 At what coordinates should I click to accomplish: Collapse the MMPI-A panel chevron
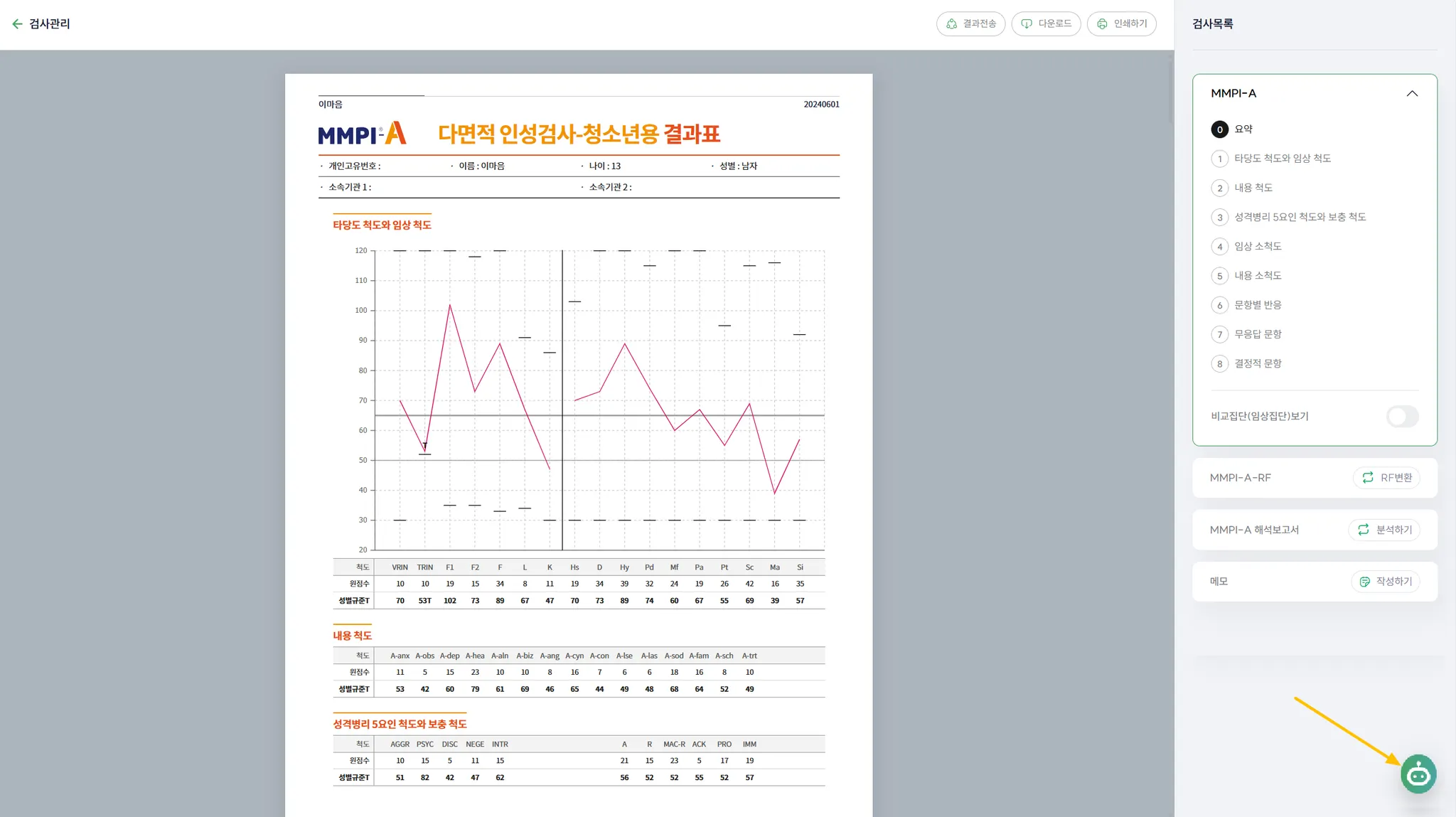[1412, 94]
